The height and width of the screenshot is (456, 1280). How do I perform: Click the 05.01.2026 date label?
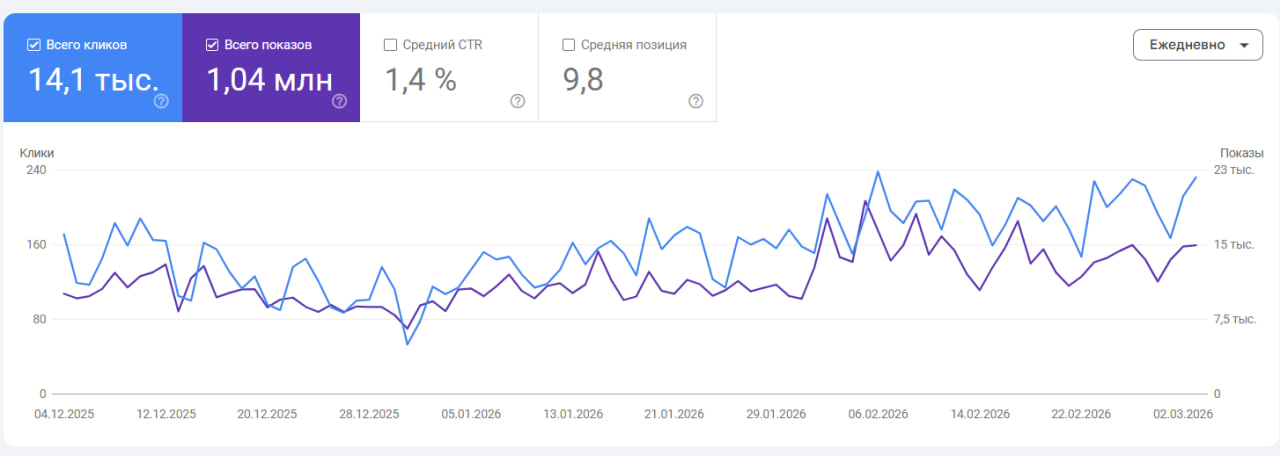(x=471, y=414)
